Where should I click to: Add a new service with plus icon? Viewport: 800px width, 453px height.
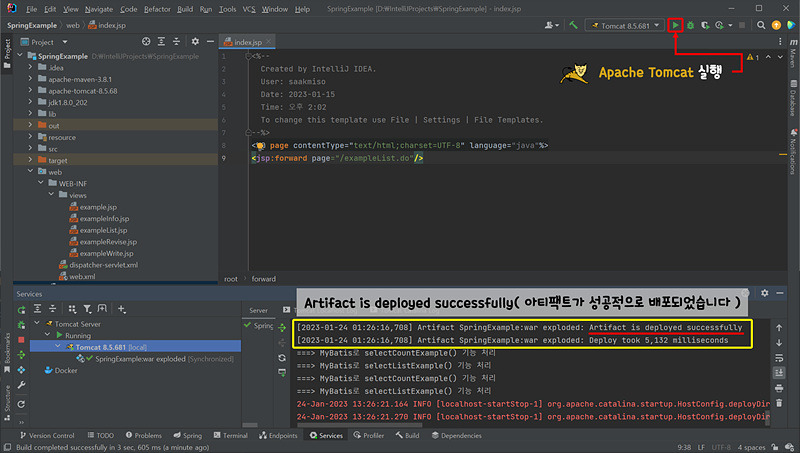(x=121, y=309)
